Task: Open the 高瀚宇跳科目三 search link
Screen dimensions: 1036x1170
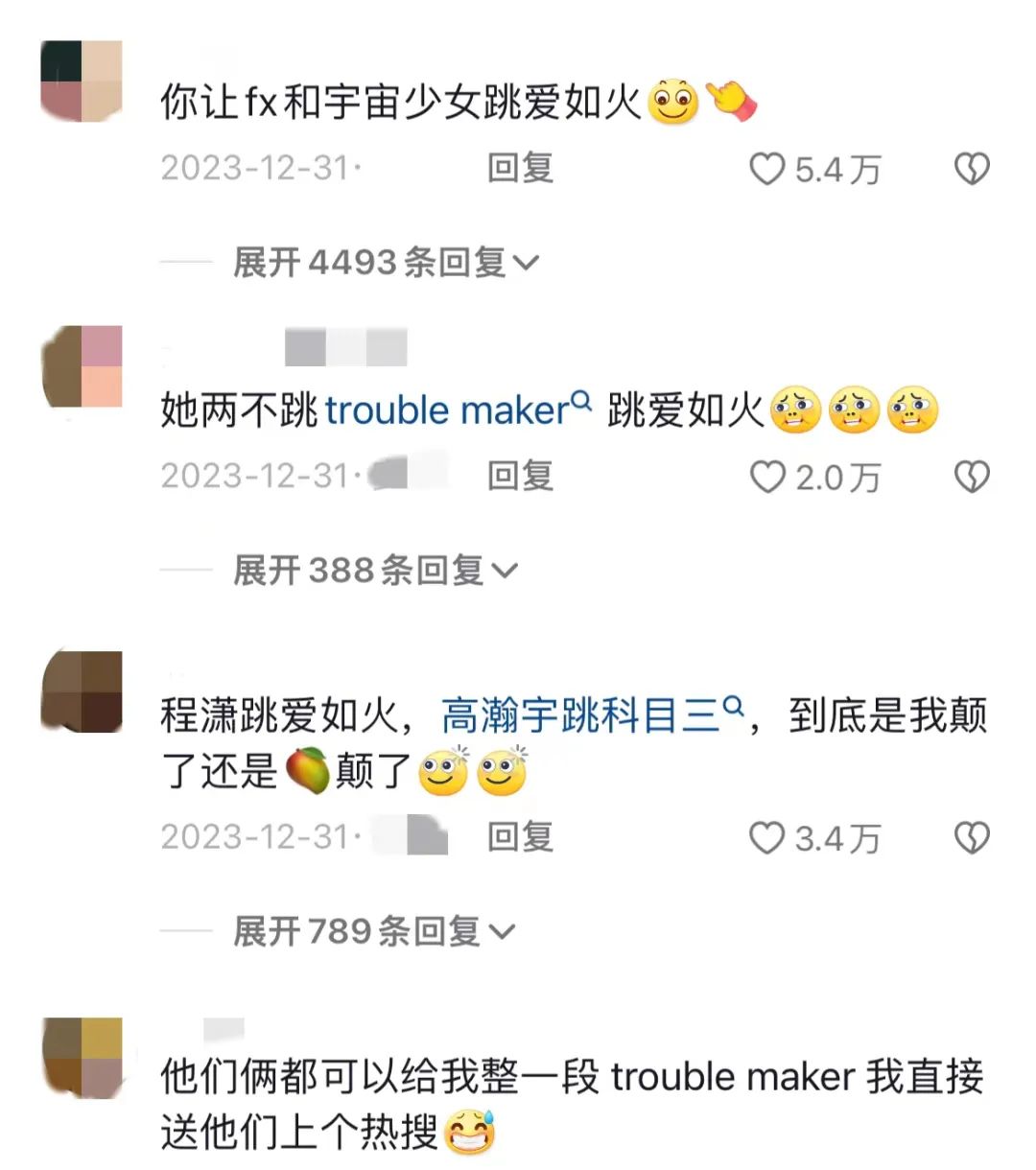Action: pyautogui.click(x=580, y=716)
